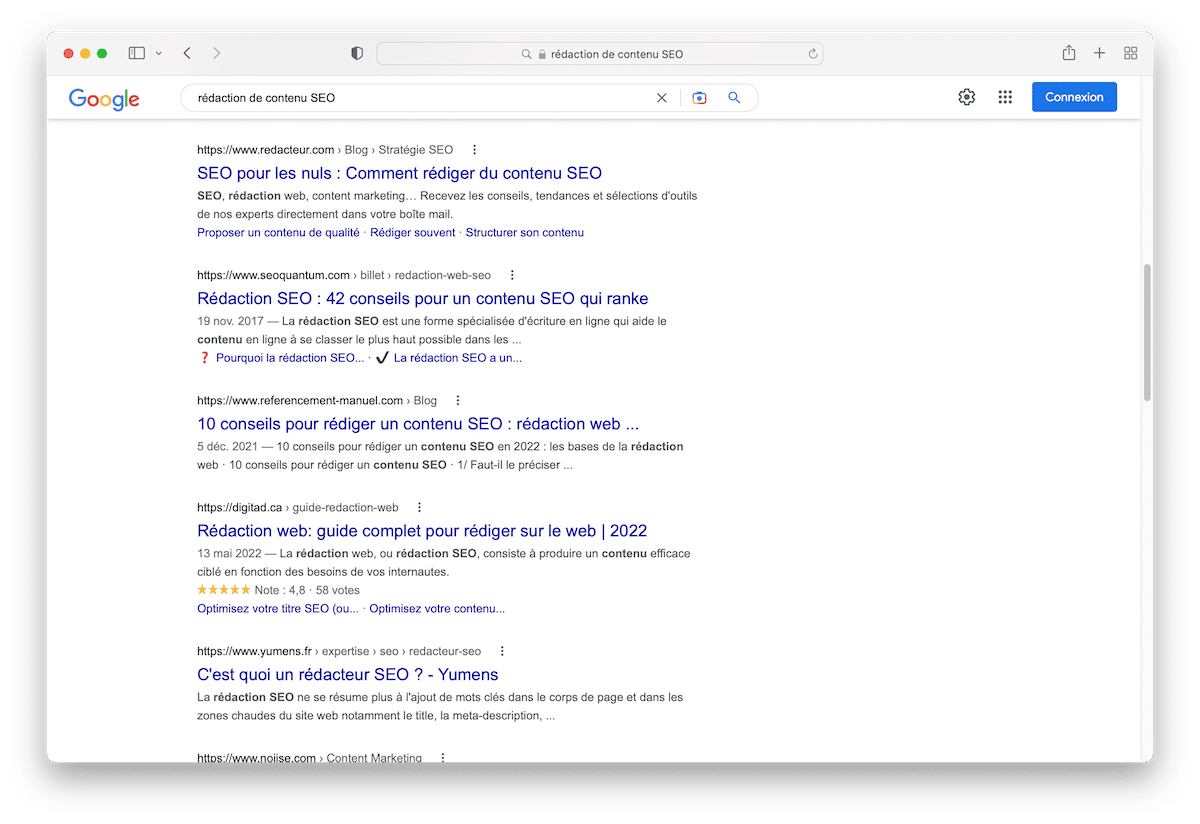Click the Connexion sign-in button

pyautogui.click(x=1074, y=97)
